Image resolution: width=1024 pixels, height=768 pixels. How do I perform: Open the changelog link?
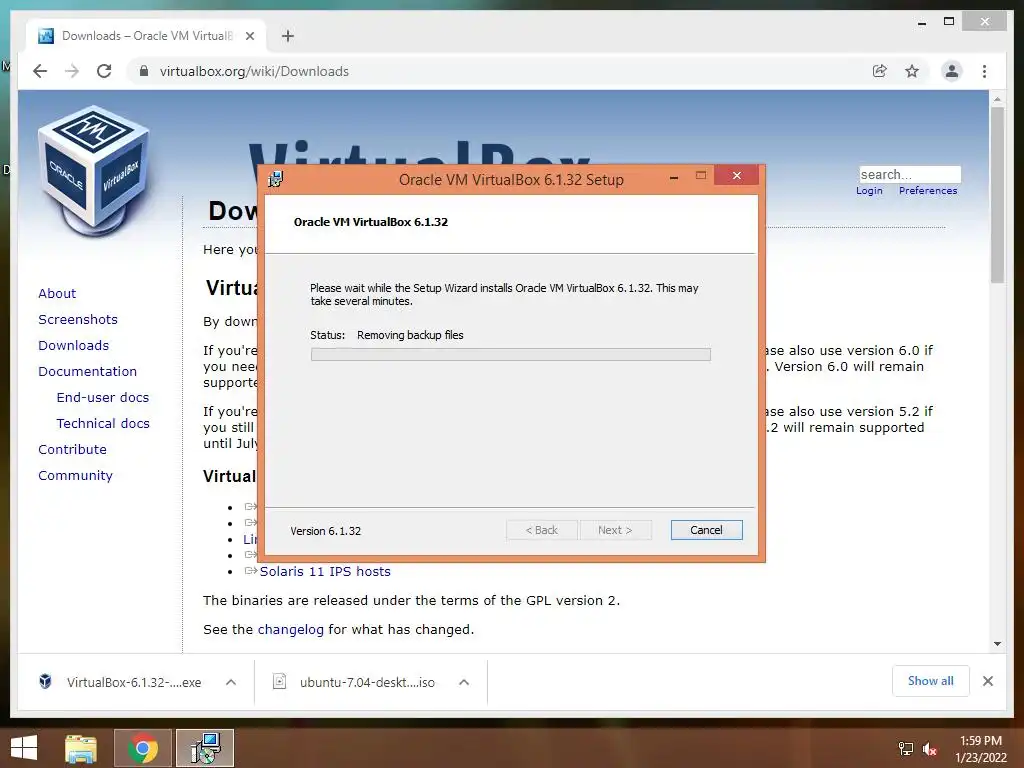coord(291,630)
